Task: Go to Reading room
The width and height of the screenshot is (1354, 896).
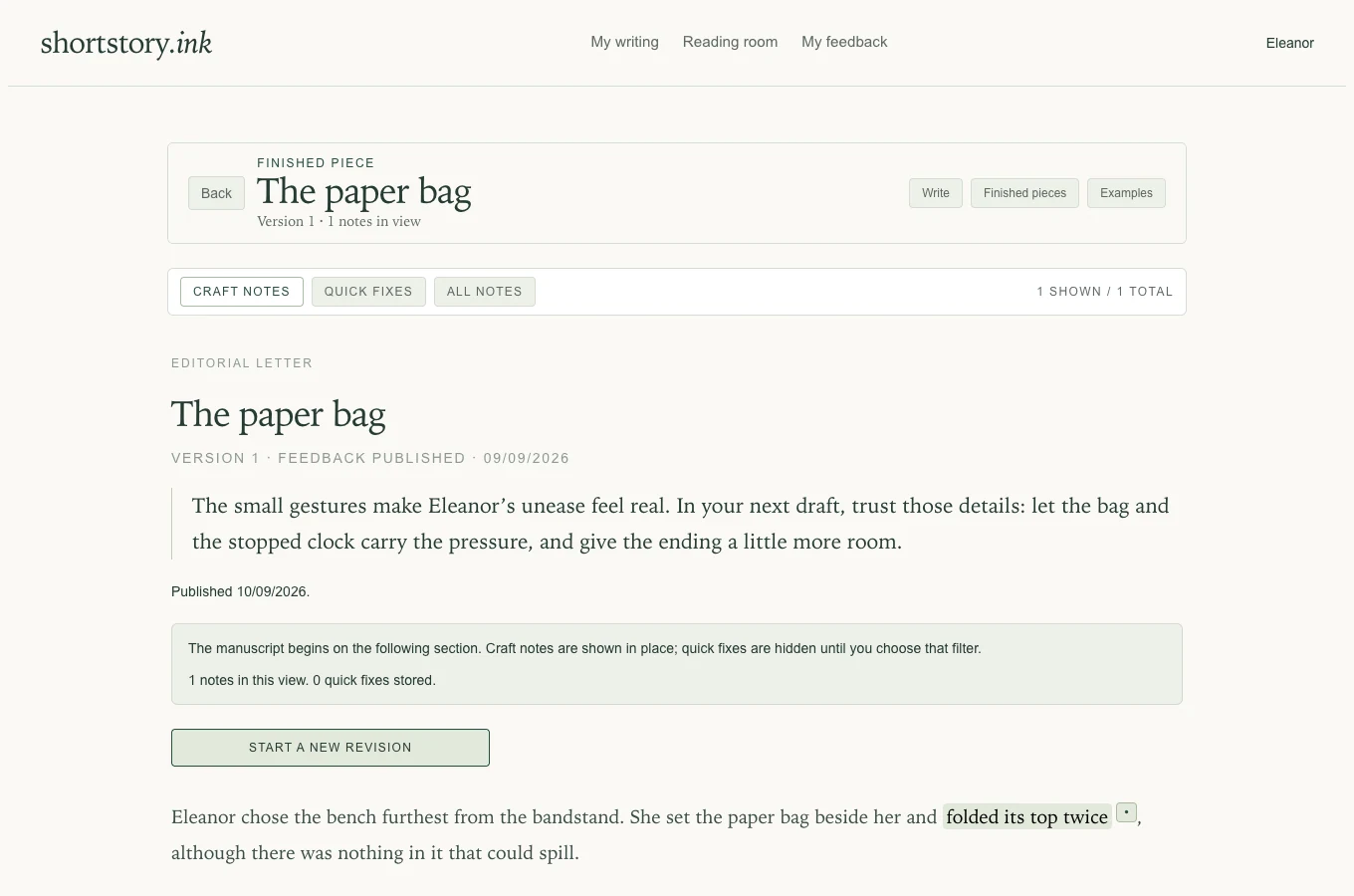Action: point(730,42)
